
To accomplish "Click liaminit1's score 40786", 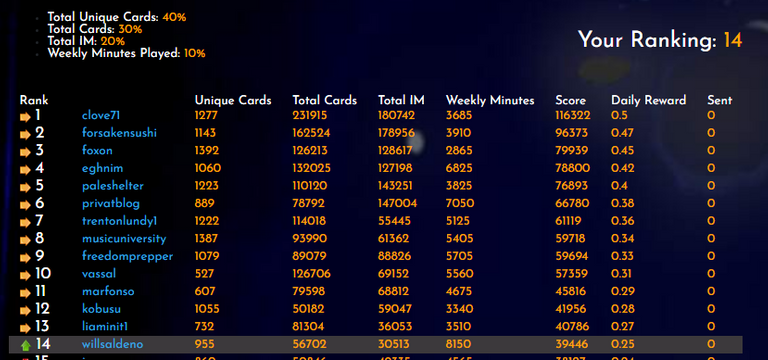I will point(572,327).
